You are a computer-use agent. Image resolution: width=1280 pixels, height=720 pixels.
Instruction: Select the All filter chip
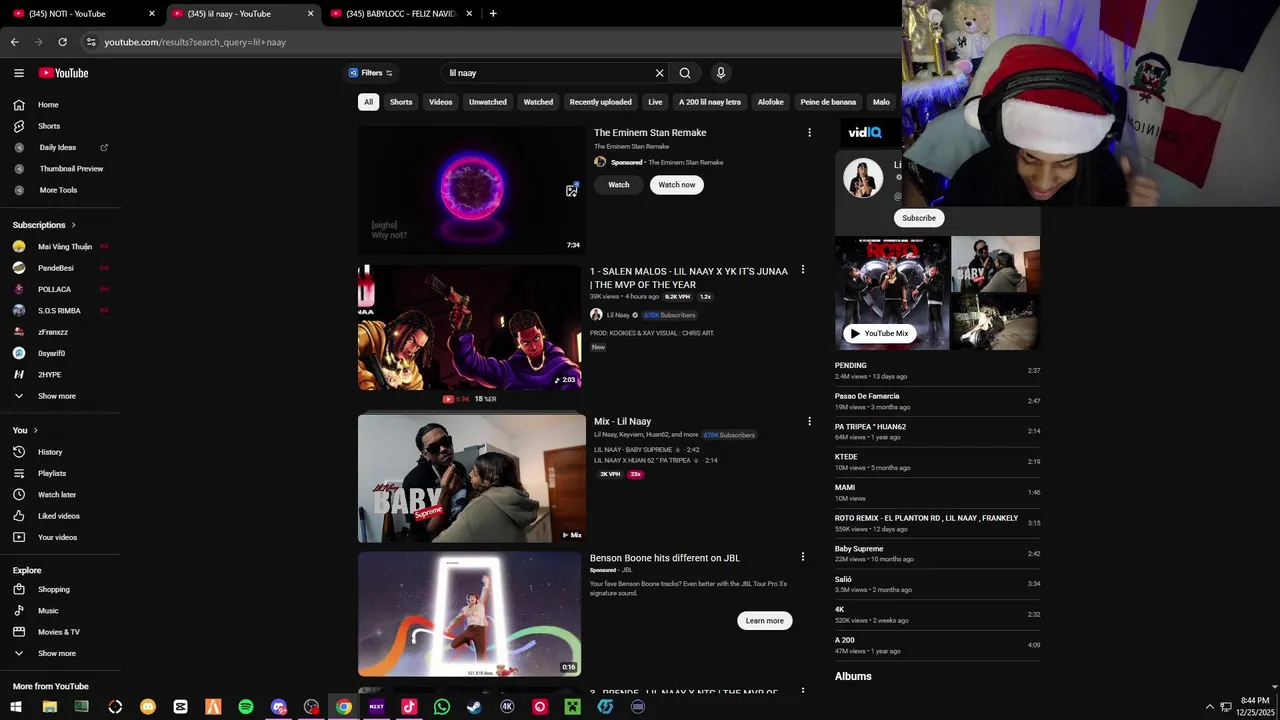coord(368,102)
